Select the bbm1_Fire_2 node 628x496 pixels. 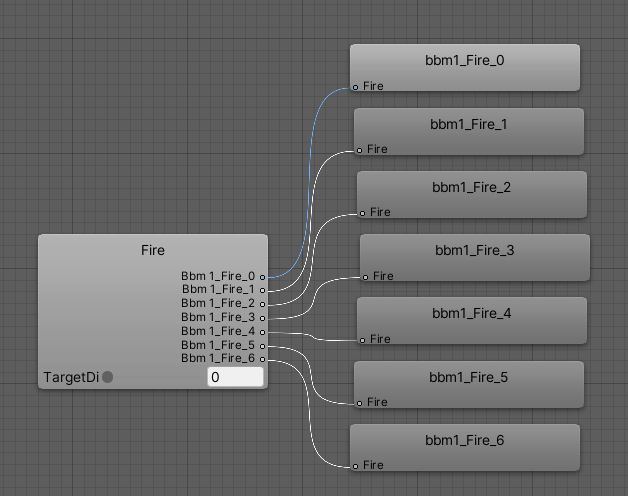(x=472, y=187)
